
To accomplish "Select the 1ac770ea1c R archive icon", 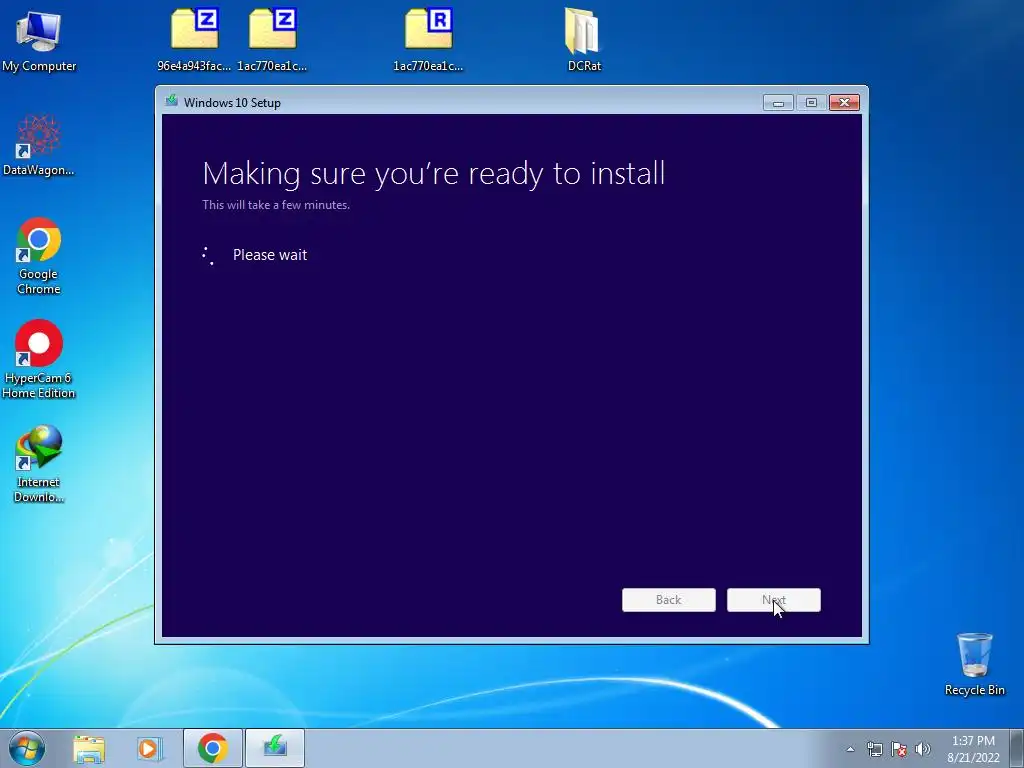I will pos(428,38).
